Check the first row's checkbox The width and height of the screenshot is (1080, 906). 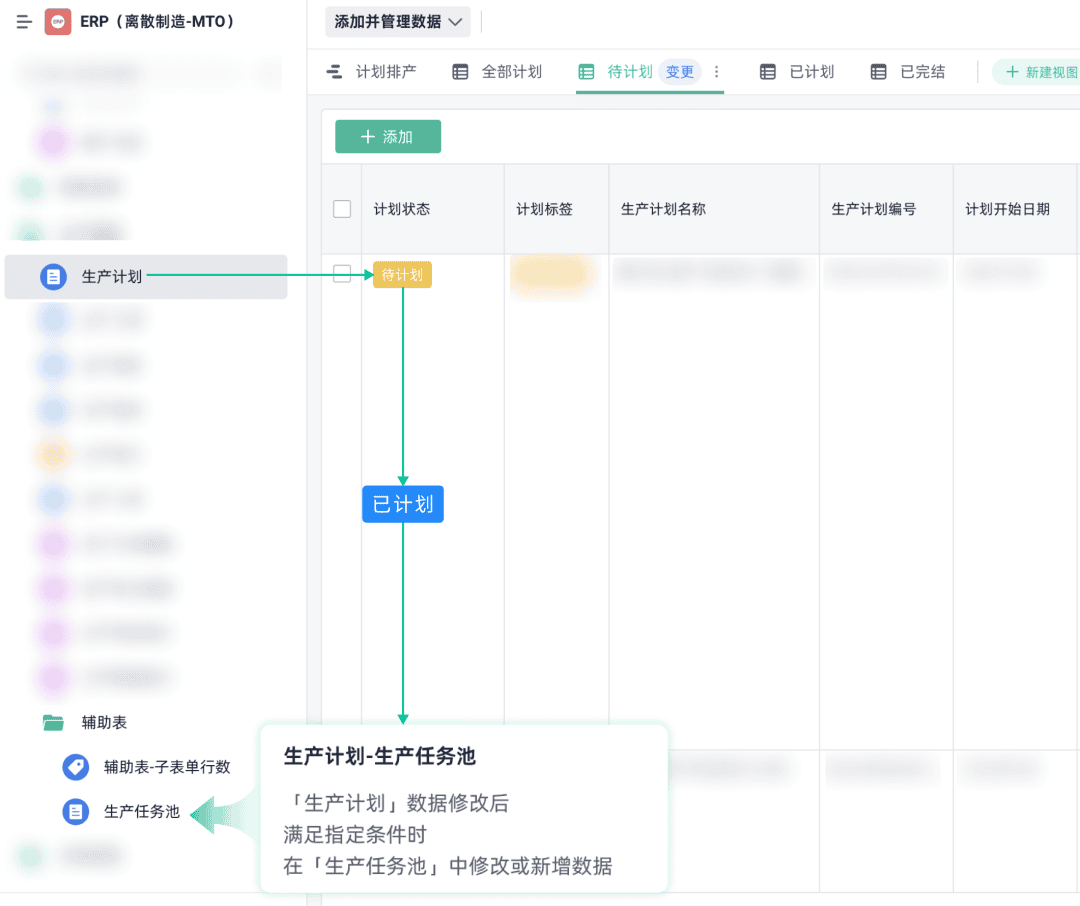point(342,274)
